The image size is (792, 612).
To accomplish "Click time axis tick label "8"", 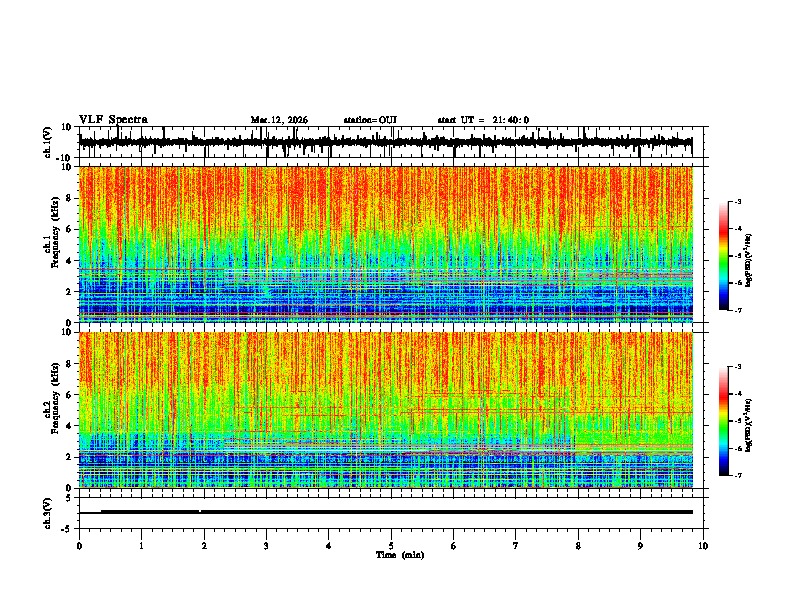I will pyautogui.click(x=578, y=546).
